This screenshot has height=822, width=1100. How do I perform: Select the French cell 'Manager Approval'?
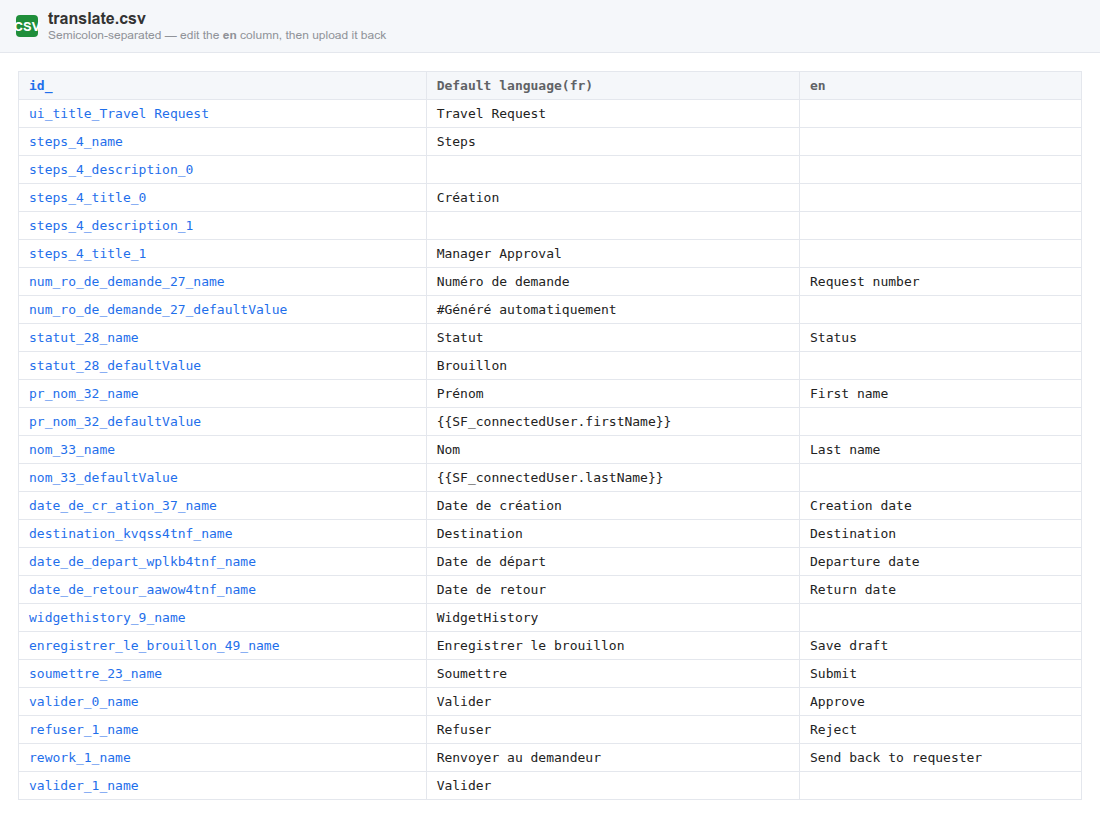point(612,254)
